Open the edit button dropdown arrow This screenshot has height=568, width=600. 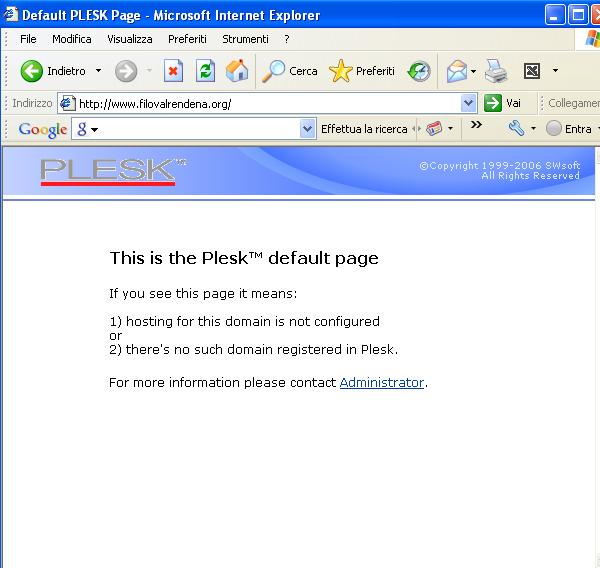[555, 70]
